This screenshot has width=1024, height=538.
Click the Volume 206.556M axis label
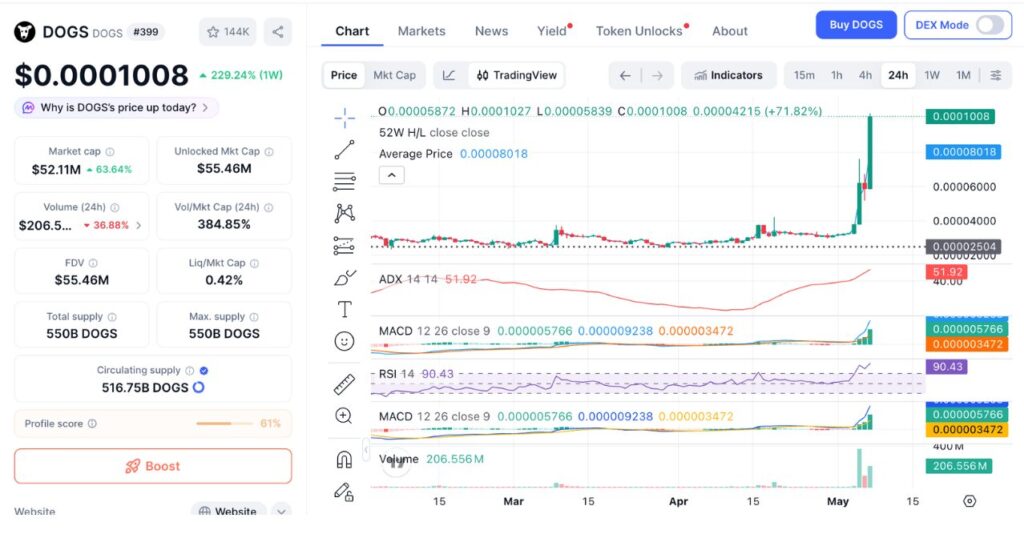coord(959,466)
